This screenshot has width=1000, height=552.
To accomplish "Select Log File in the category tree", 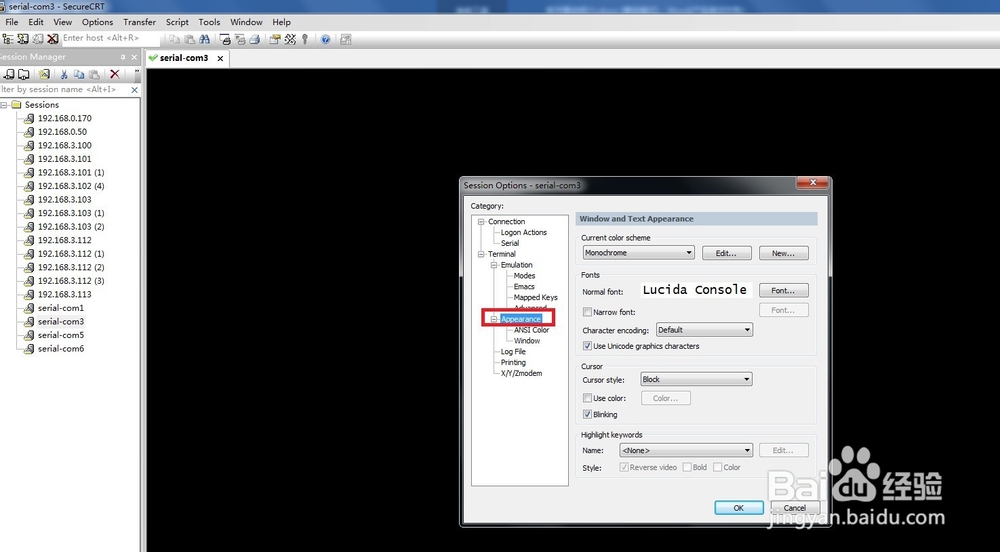I will tap(513, 352).
